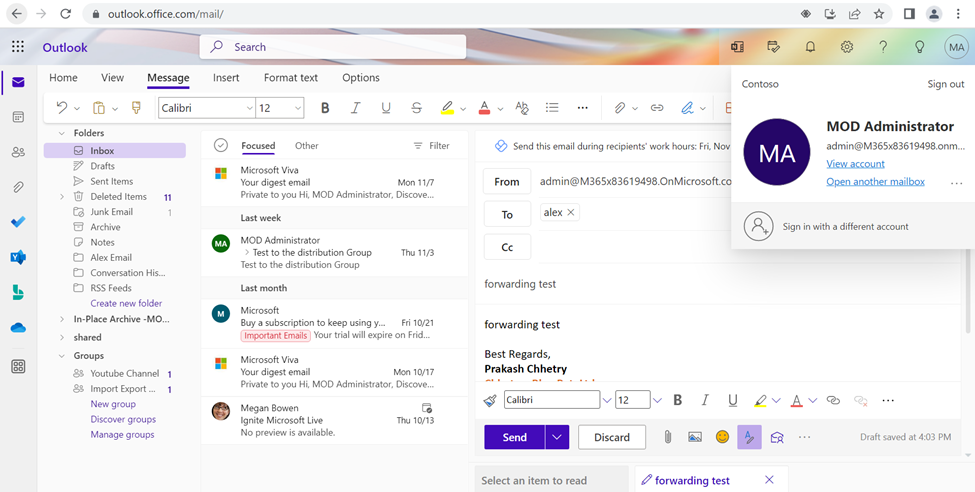975x492 pixels.
Task: Switch to the Other inbox tab
Action: 307,146
